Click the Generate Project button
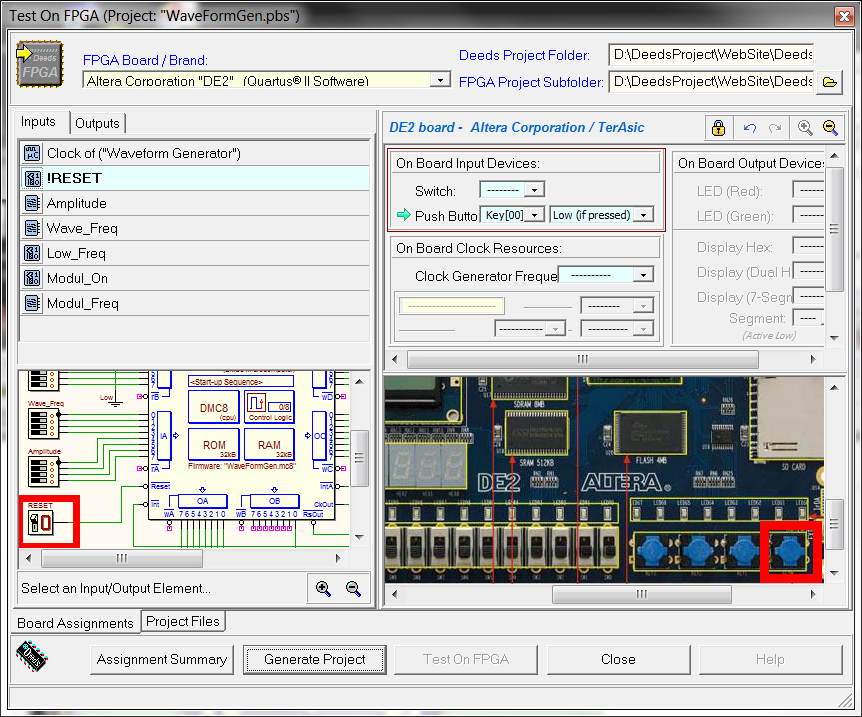The width and height of the screenshot is (862, 717). pyautogui.click(x=314, y=659)
